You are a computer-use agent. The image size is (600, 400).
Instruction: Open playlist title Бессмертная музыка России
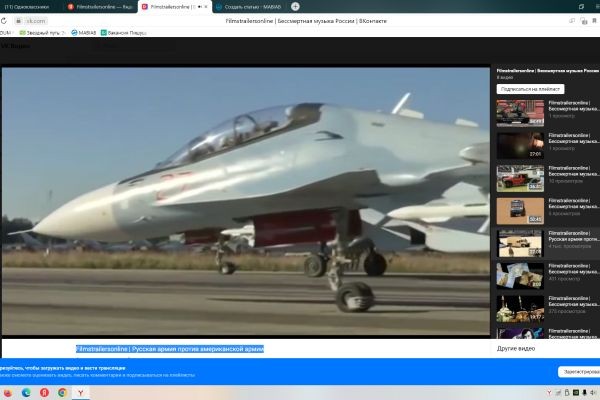tap(548, 71)
